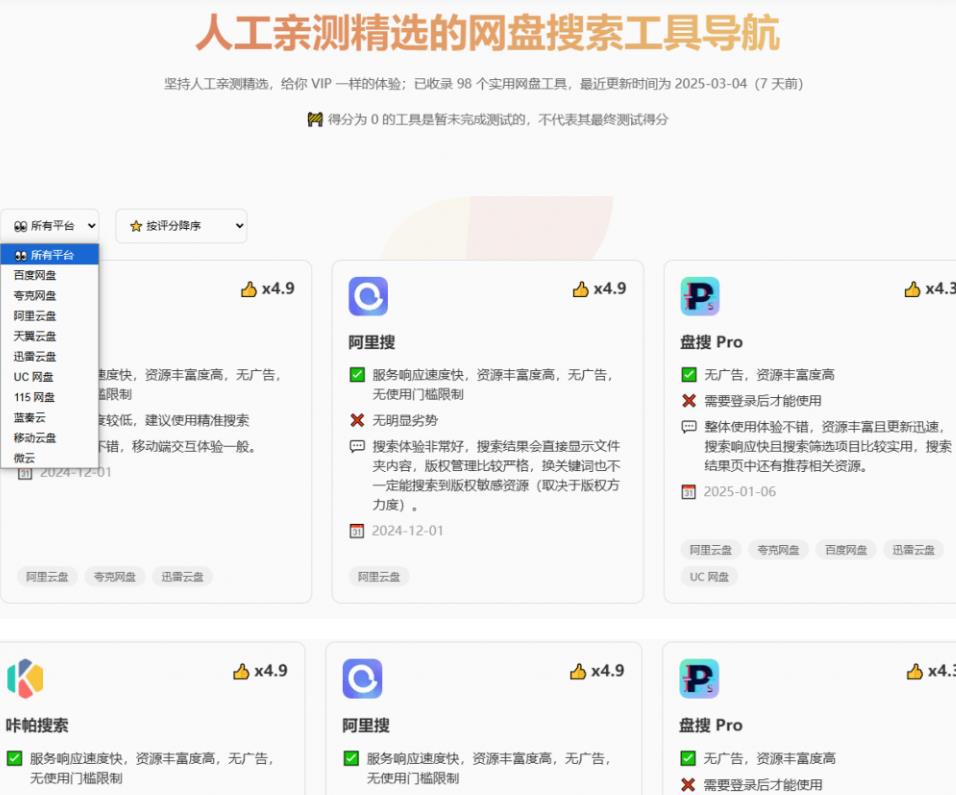Click 夸克网盘 tag in top 盘搜 Pro card

point(778,550)
